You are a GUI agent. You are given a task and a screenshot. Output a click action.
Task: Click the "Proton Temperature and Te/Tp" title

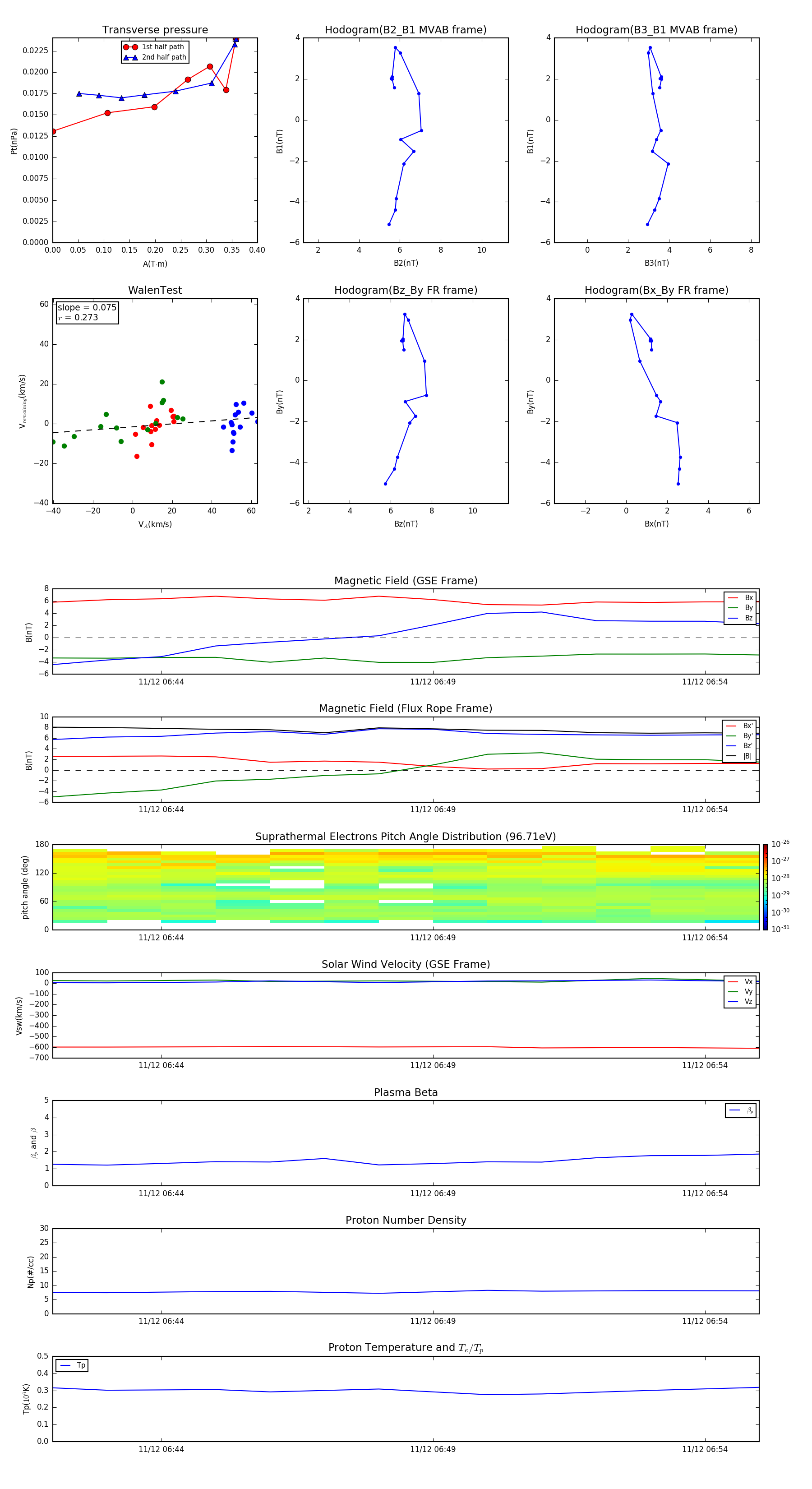point(406,1347)
